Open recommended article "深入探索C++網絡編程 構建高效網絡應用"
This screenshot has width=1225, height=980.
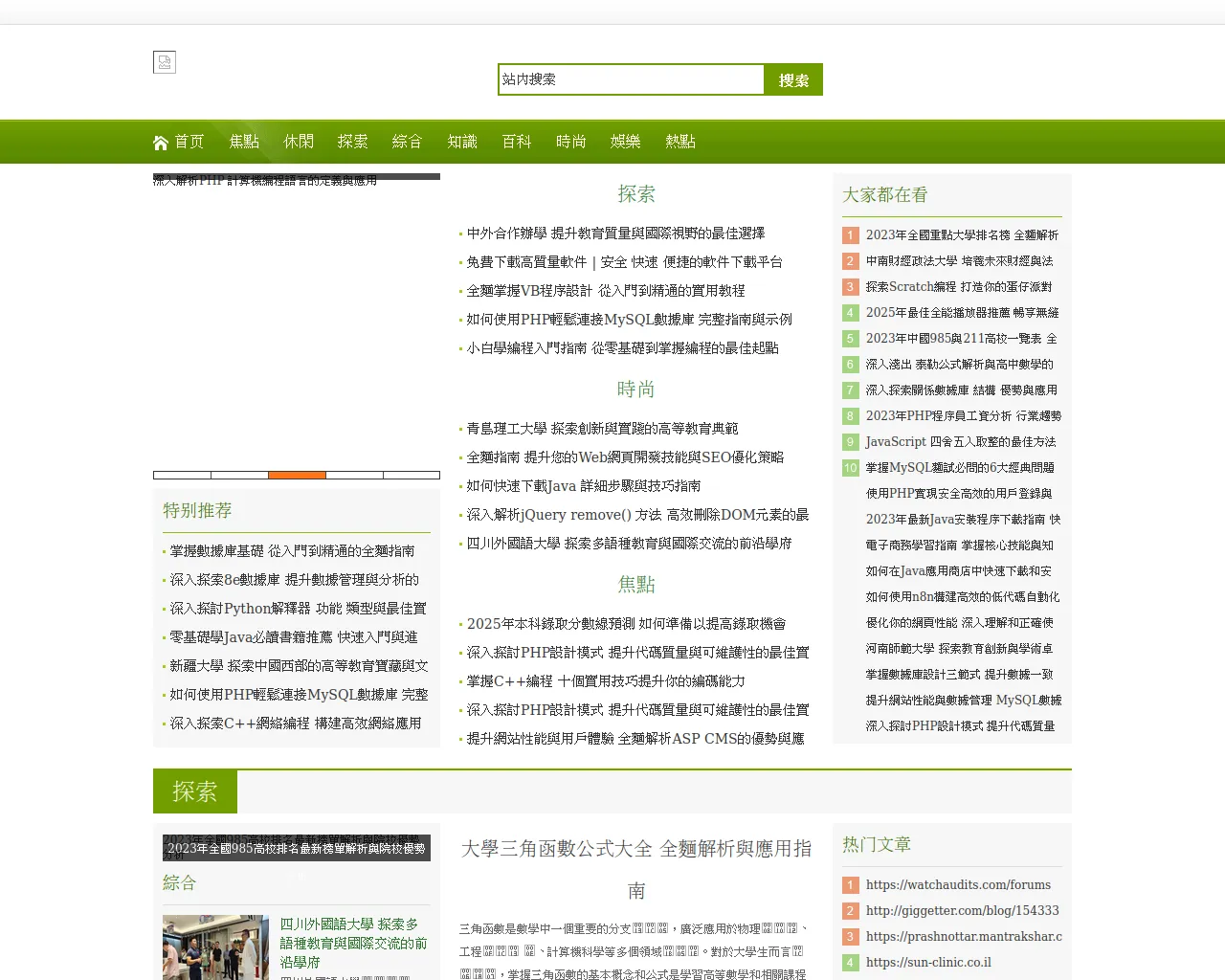pos(296,724)
